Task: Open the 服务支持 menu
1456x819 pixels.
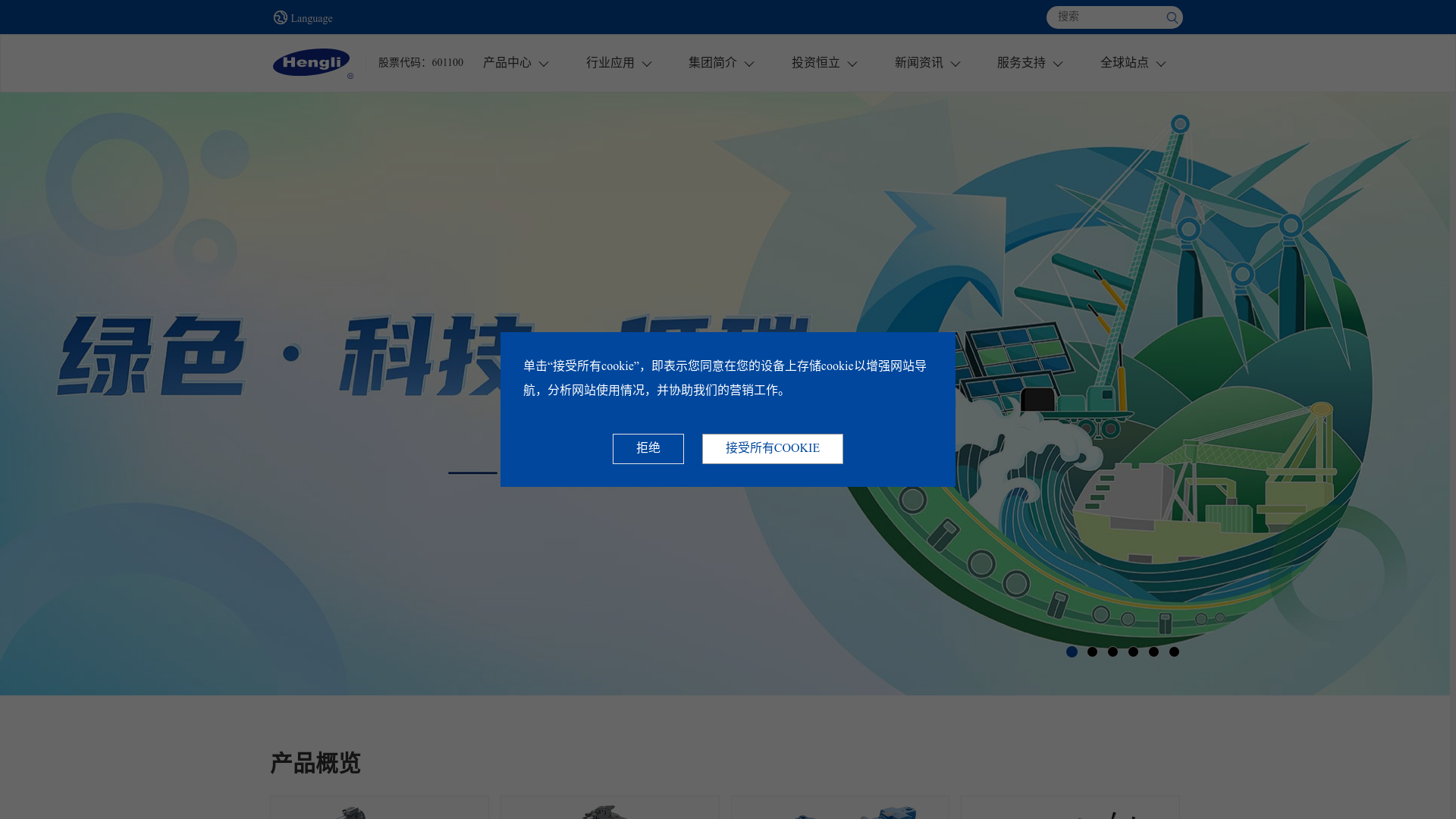Action: [x=1021, y=63]
